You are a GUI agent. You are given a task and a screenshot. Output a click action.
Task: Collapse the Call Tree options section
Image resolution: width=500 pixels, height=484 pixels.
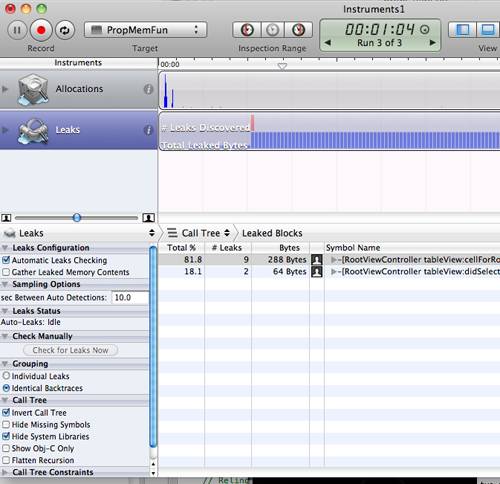point(5,400)
